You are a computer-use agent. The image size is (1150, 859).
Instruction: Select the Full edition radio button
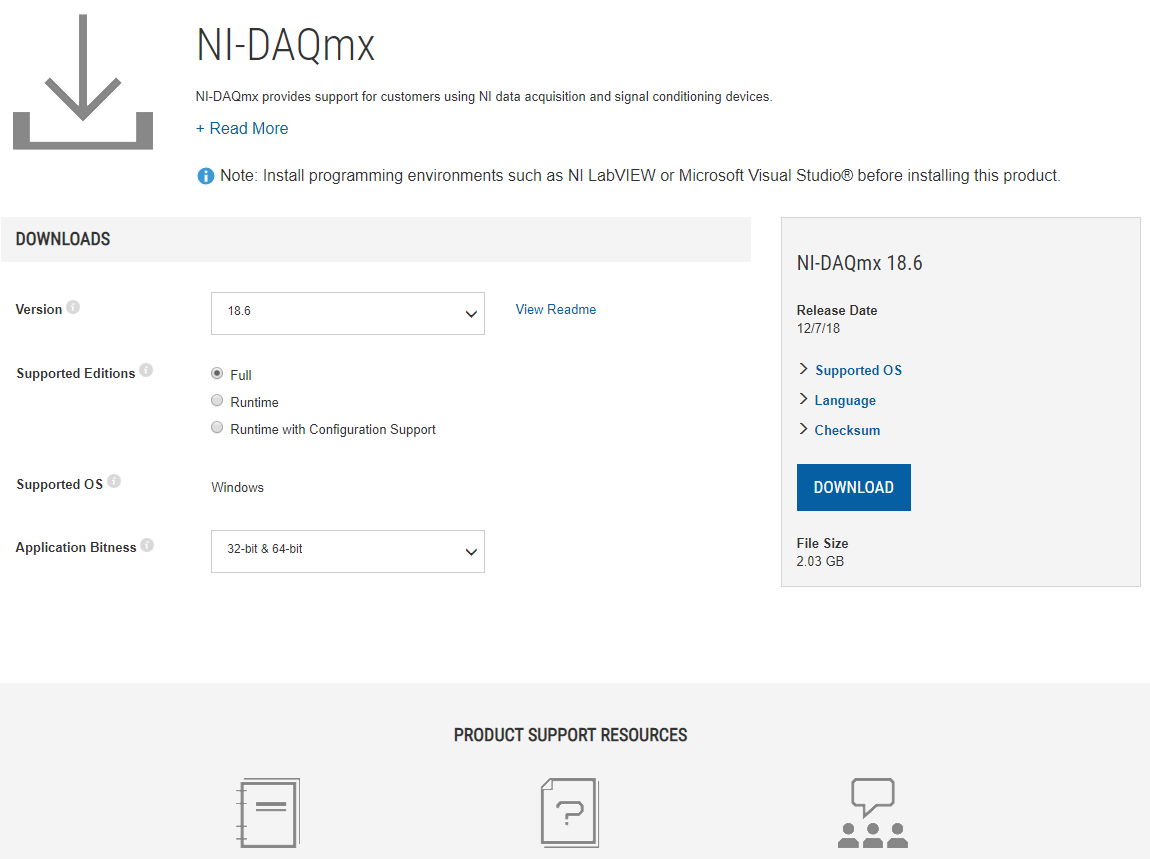217,373
